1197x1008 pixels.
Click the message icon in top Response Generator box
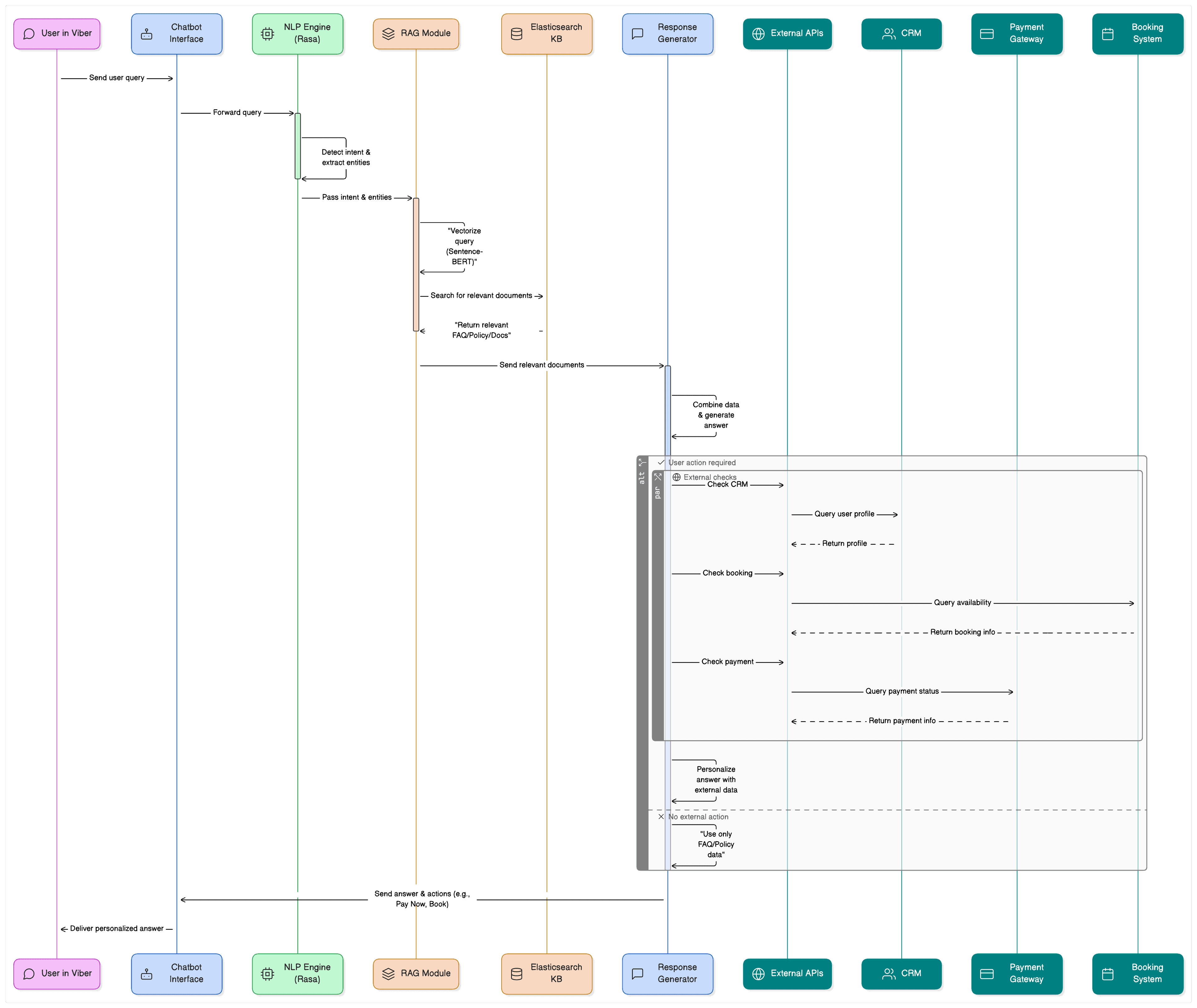pos(637,34)
